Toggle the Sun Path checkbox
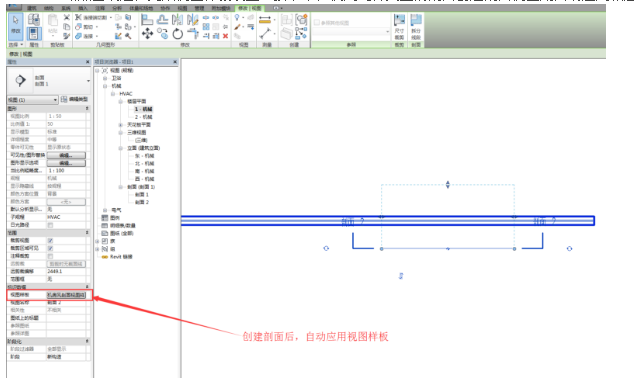This screenshot has width=634, height=386. 51,225
